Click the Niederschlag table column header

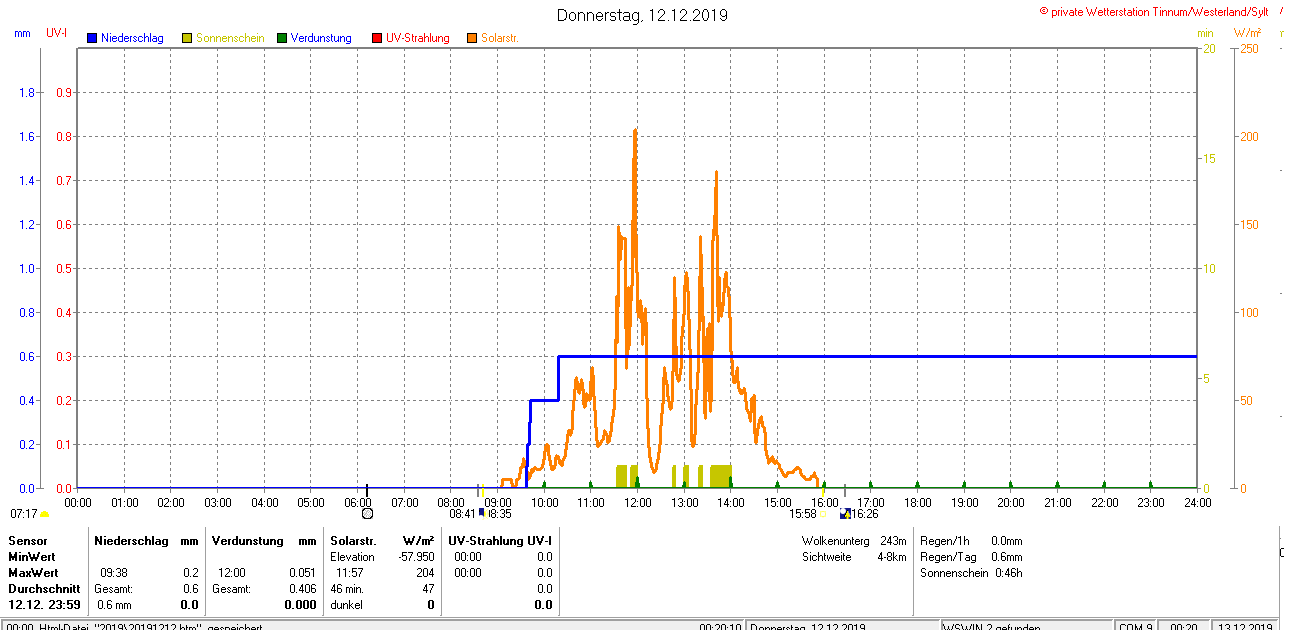[129, 541]
